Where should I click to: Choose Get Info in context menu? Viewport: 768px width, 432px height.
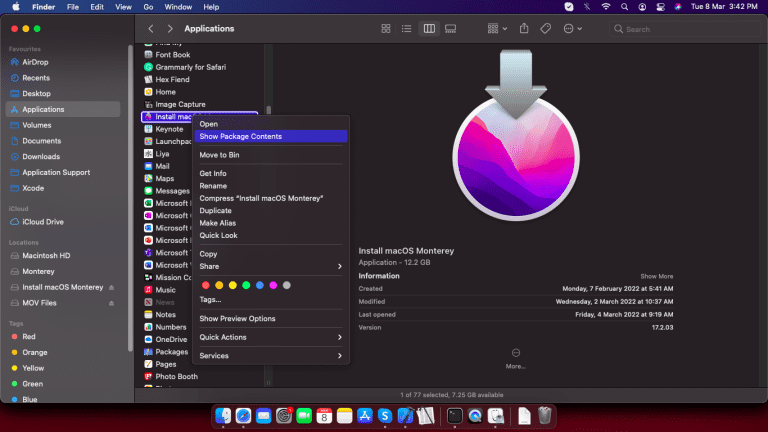coord(271,173)
